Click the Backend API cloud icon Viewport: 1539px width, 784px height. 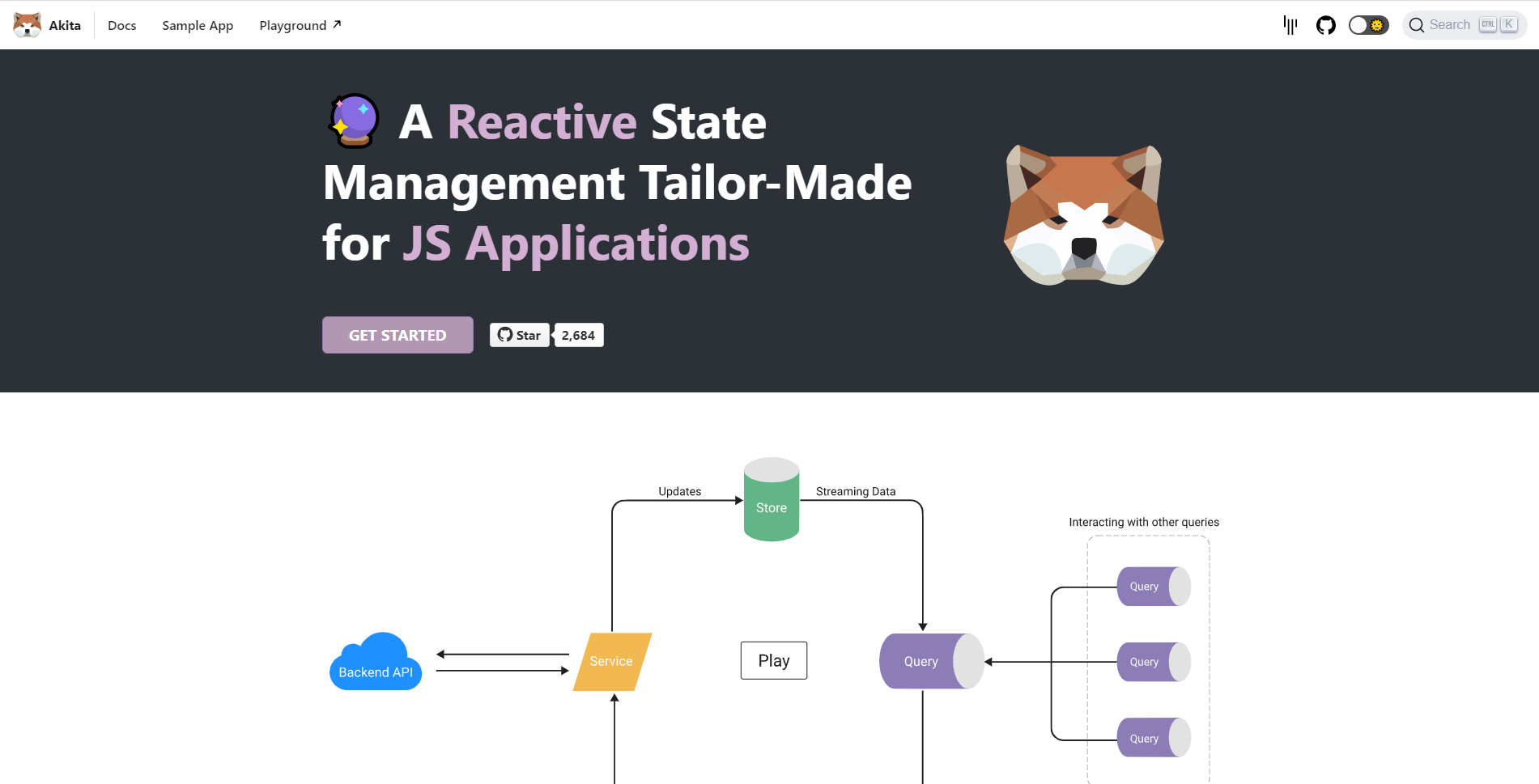pyautogui.click(x=376, y=663)
